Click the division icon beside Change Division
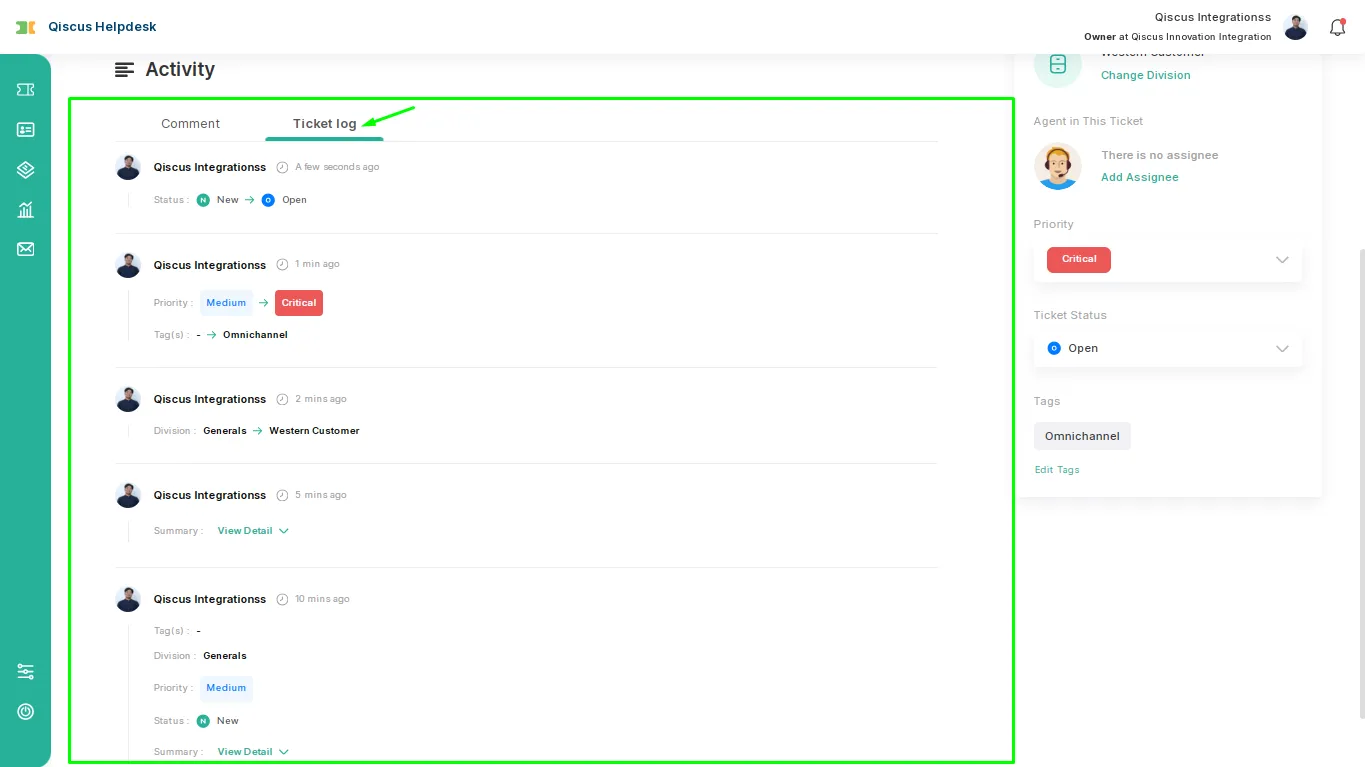1365x767 pixels. tap(1058, 64)
